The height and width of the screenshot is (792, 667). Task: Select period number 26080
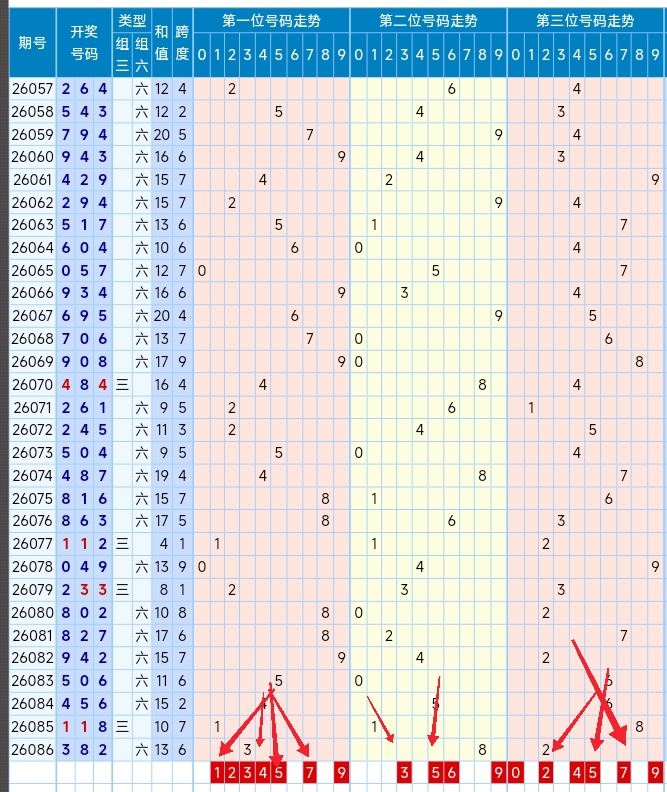tap(32, 613)
